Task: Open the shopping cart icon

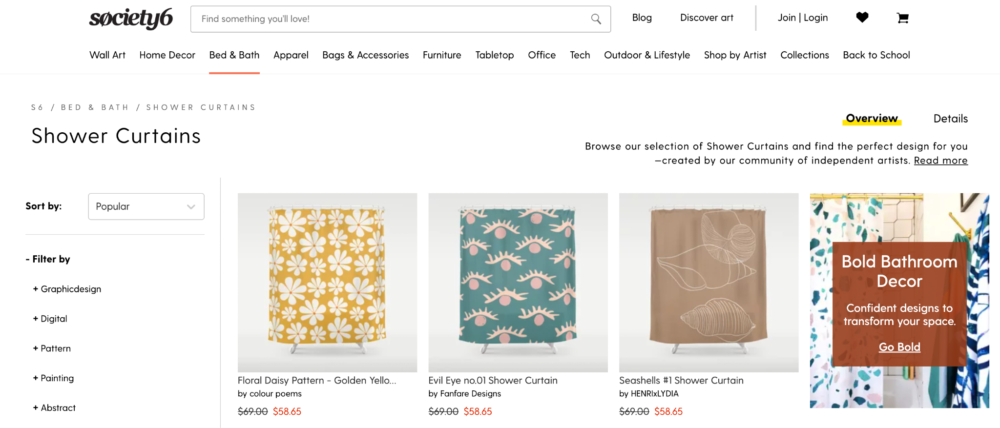Action: click(903, 18)
